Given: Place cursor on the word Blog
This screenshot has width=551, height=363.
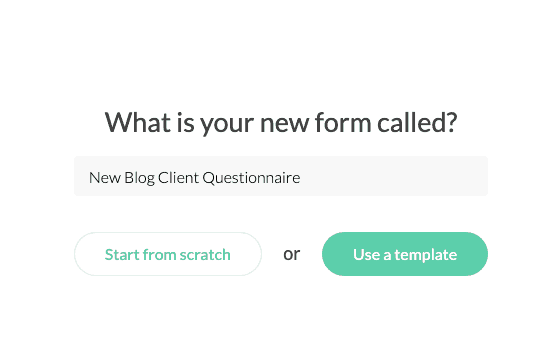Looking at the screenshot, I should point(140,178).
